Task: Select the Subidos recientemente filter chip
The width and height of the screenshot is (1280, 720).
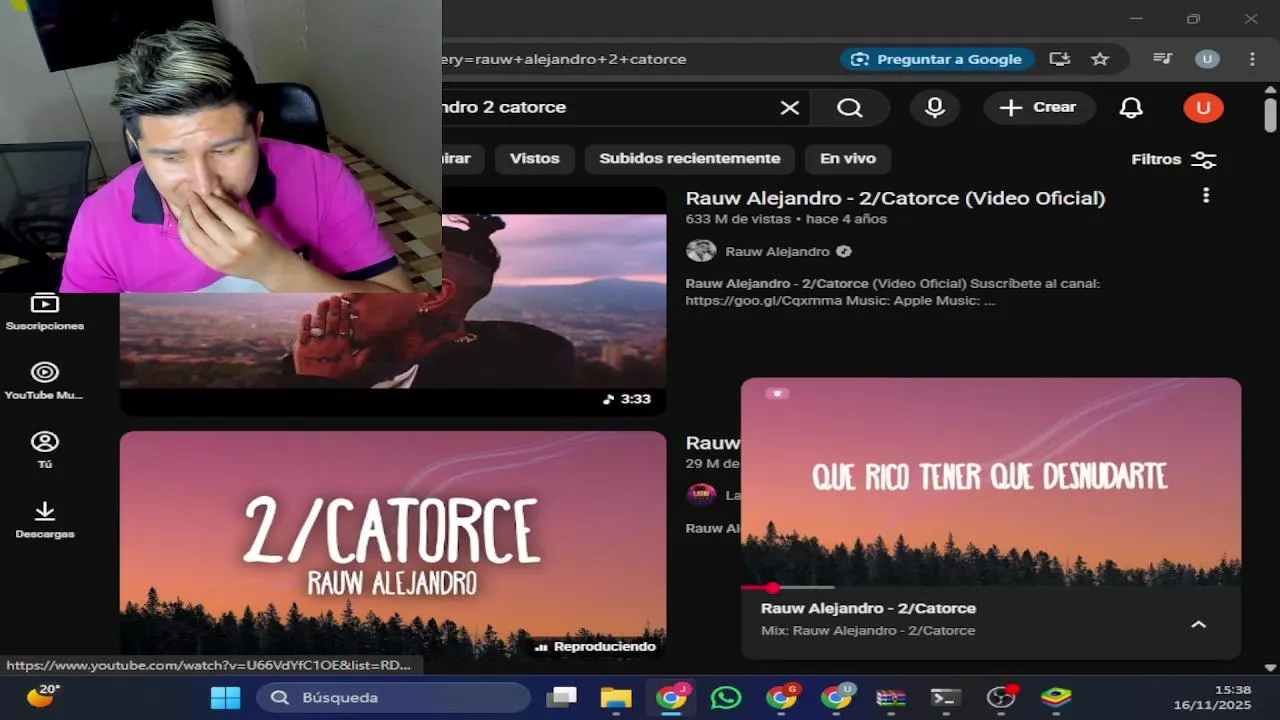Action: (x=690, y=158)
